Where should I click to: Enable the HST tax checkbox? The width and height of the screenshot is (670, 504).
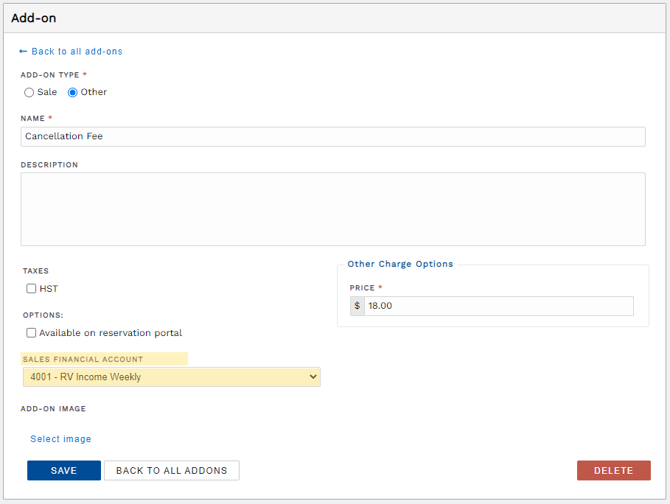[x=31, y=289]
